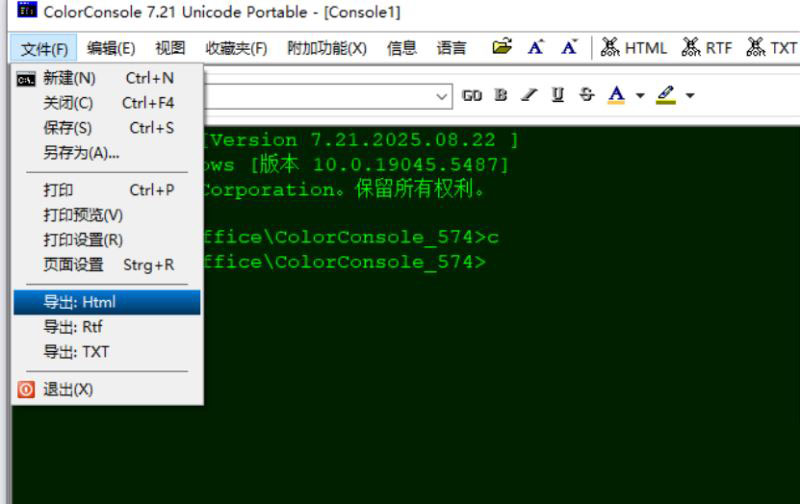Apply the font color A icon
Viewport: 800px width, 504px height.
coord(616,95)
